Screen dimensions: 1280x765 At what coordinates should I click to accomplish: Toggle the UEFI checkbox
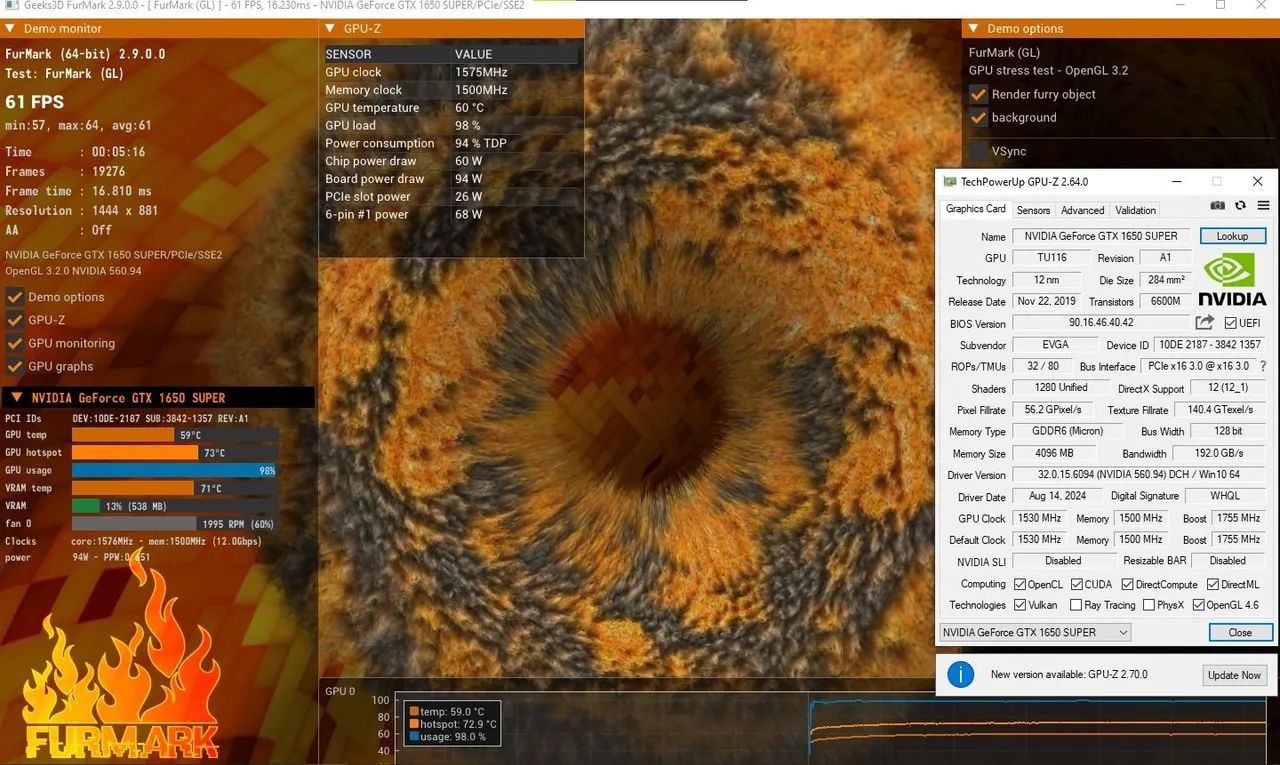1231,323
